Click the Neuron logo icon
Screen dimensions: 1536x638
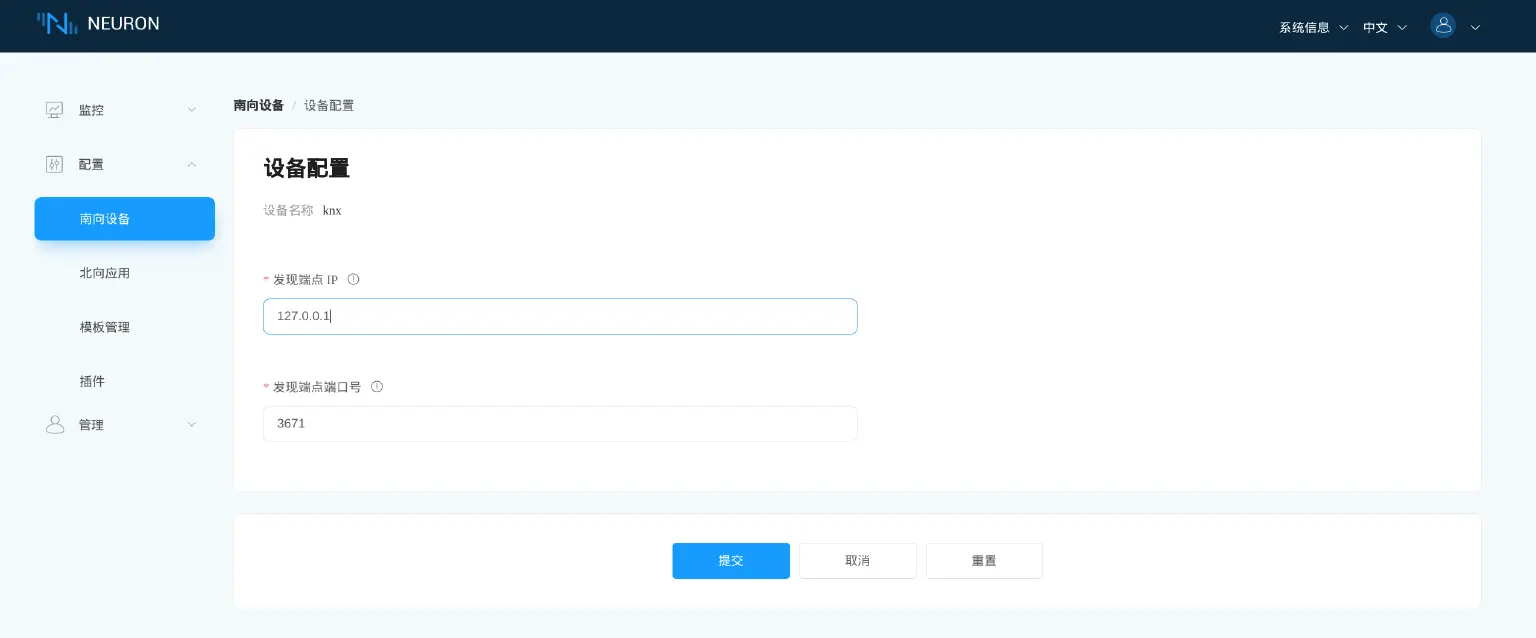click(57, 24)
